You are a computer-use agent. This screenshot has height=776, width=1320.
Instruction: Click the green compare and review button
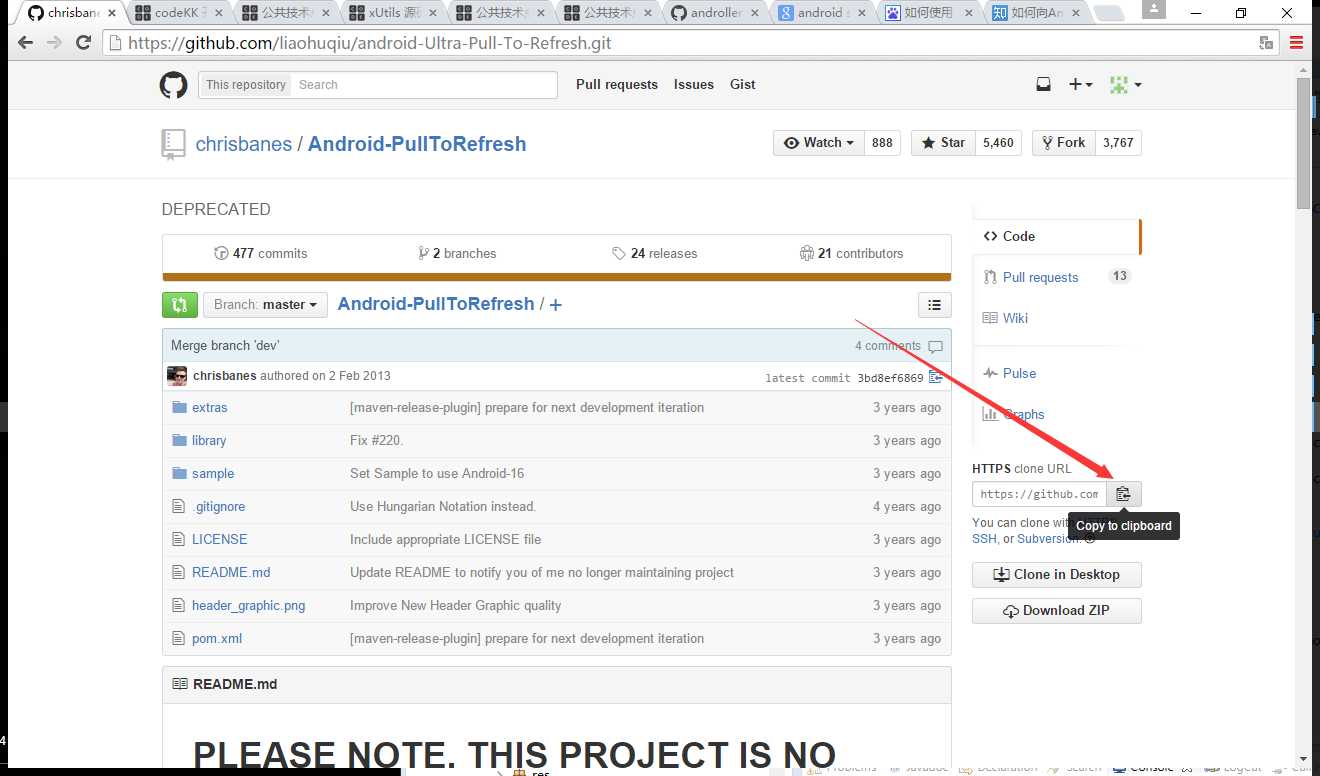pyautogui.click(x=179, y=305)
